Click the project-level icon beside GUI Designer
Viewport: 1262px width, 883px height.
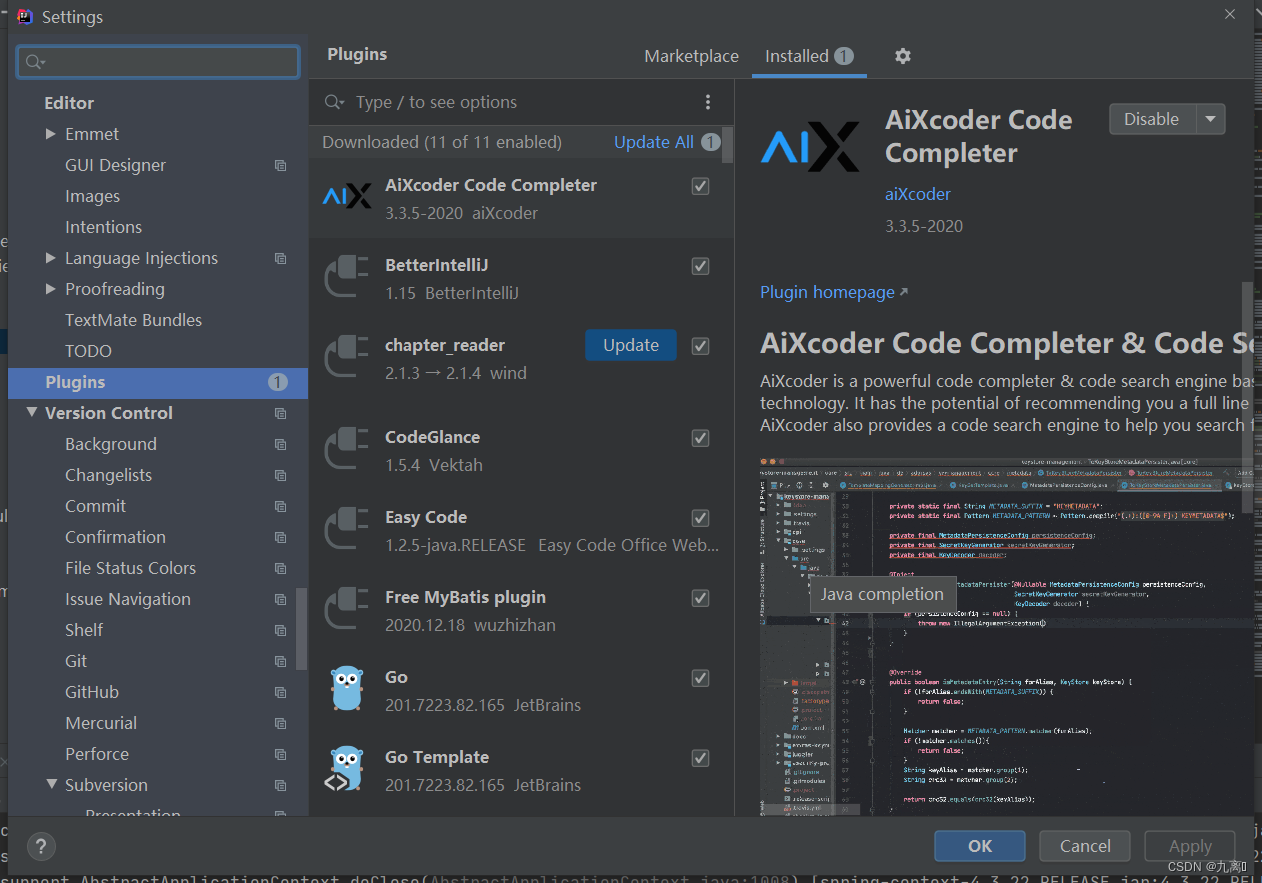(x=280, y=166)
